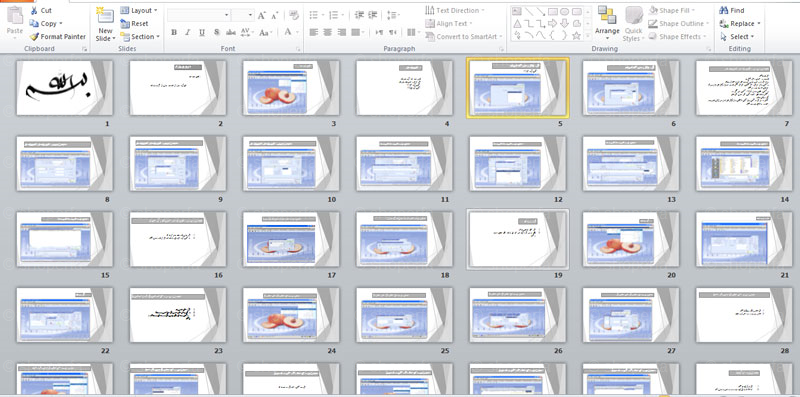This screenshot has width=800, height=397.
Task: Click the Find binoculars icon
Action: 723,10
